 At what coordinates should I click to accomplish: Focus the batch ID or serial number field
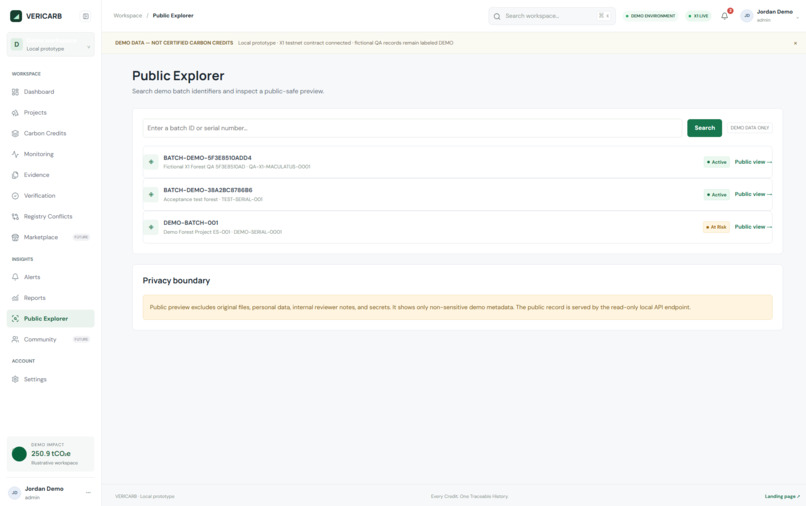tap(412, 128)
